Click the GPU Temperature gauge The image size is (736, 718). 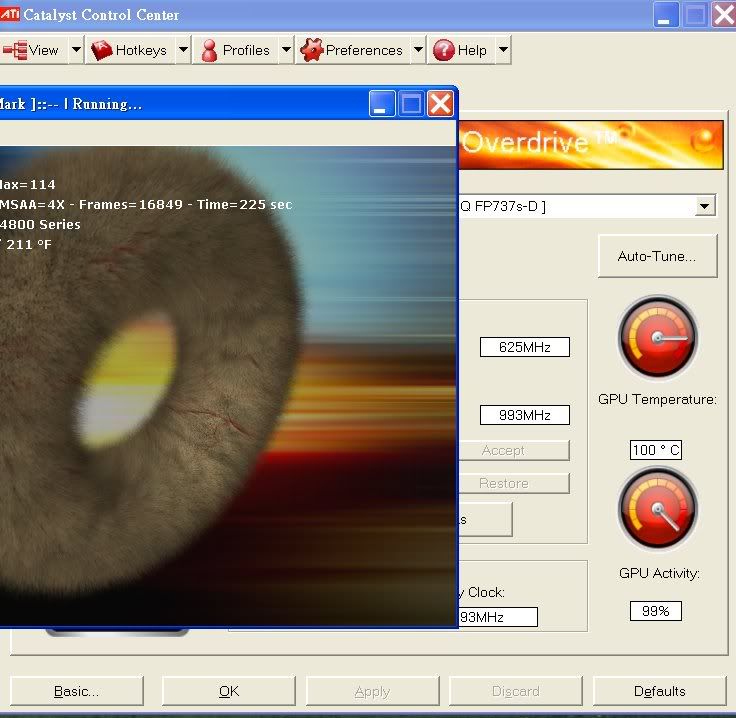coord(657,338)
